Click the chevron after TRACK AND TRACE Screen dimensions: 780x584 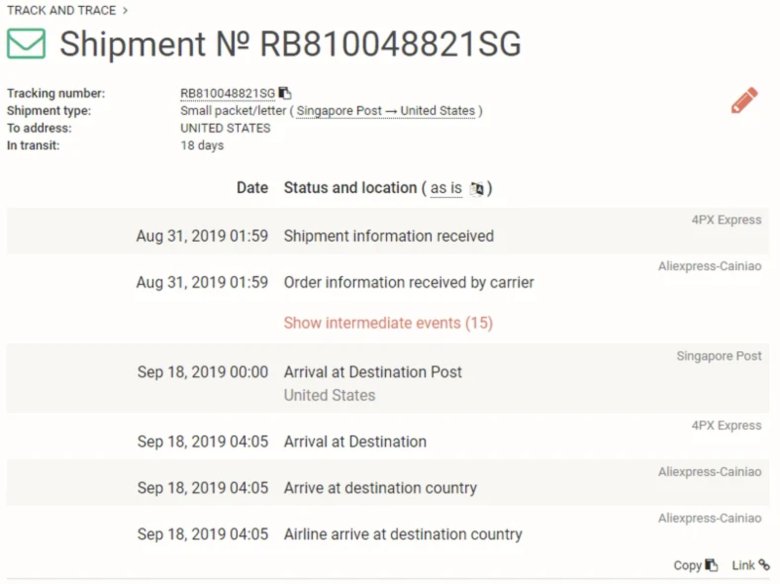tap(125, 10)
